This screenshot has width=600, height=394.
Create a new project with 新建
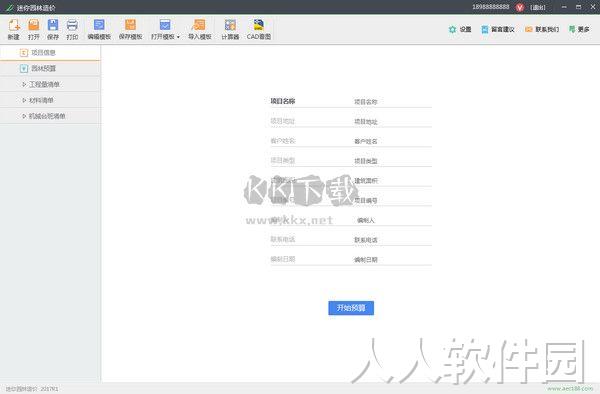tap(14, 29)
